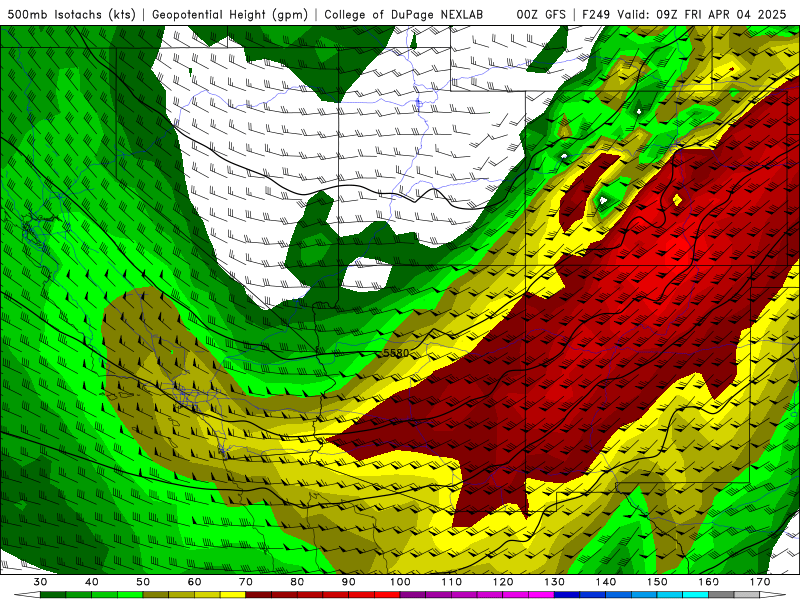Image resolution: width=800 pixels, height=600 pixels.
Task: Click the '90' legend value
Action: point(348,582)
